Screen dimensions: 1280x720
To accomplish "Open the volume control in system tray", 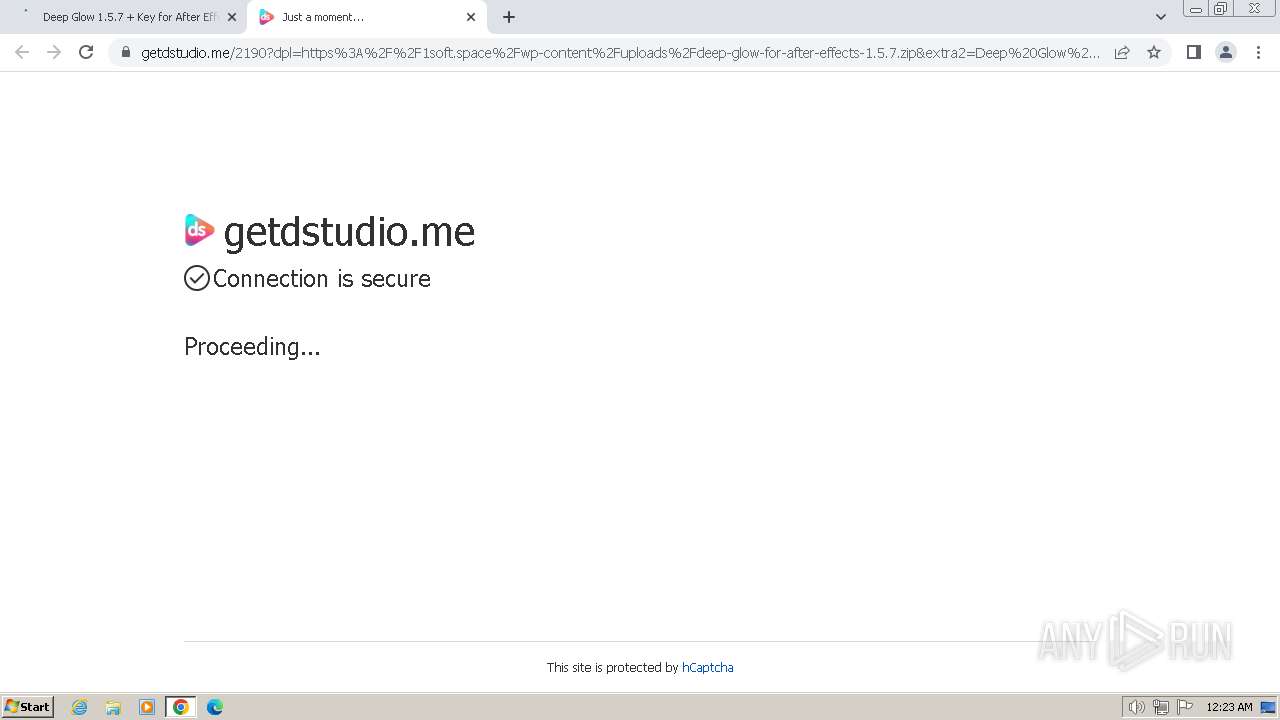I will pos(1137,707).
